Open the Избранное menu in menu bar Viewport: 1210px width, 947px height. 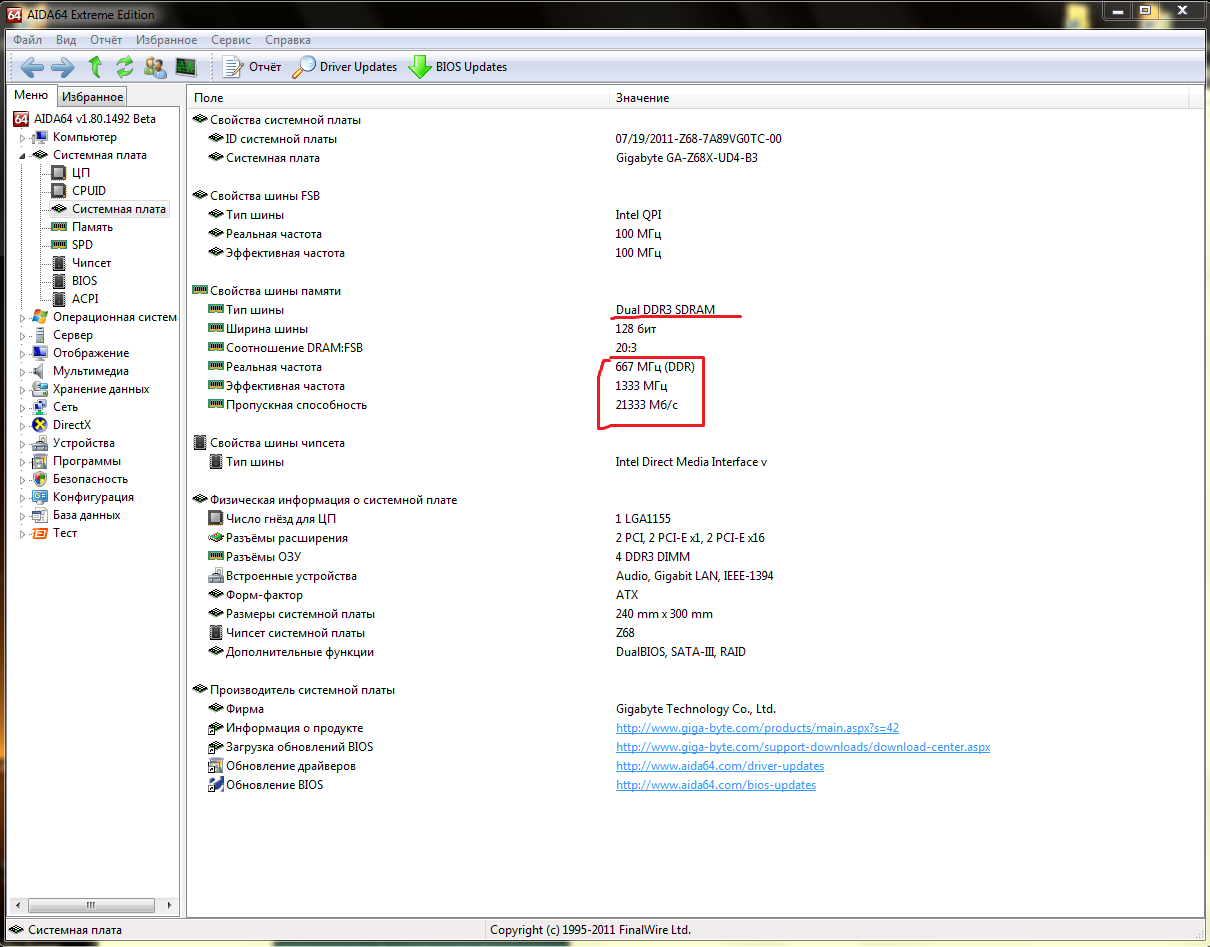click(167, 40)
